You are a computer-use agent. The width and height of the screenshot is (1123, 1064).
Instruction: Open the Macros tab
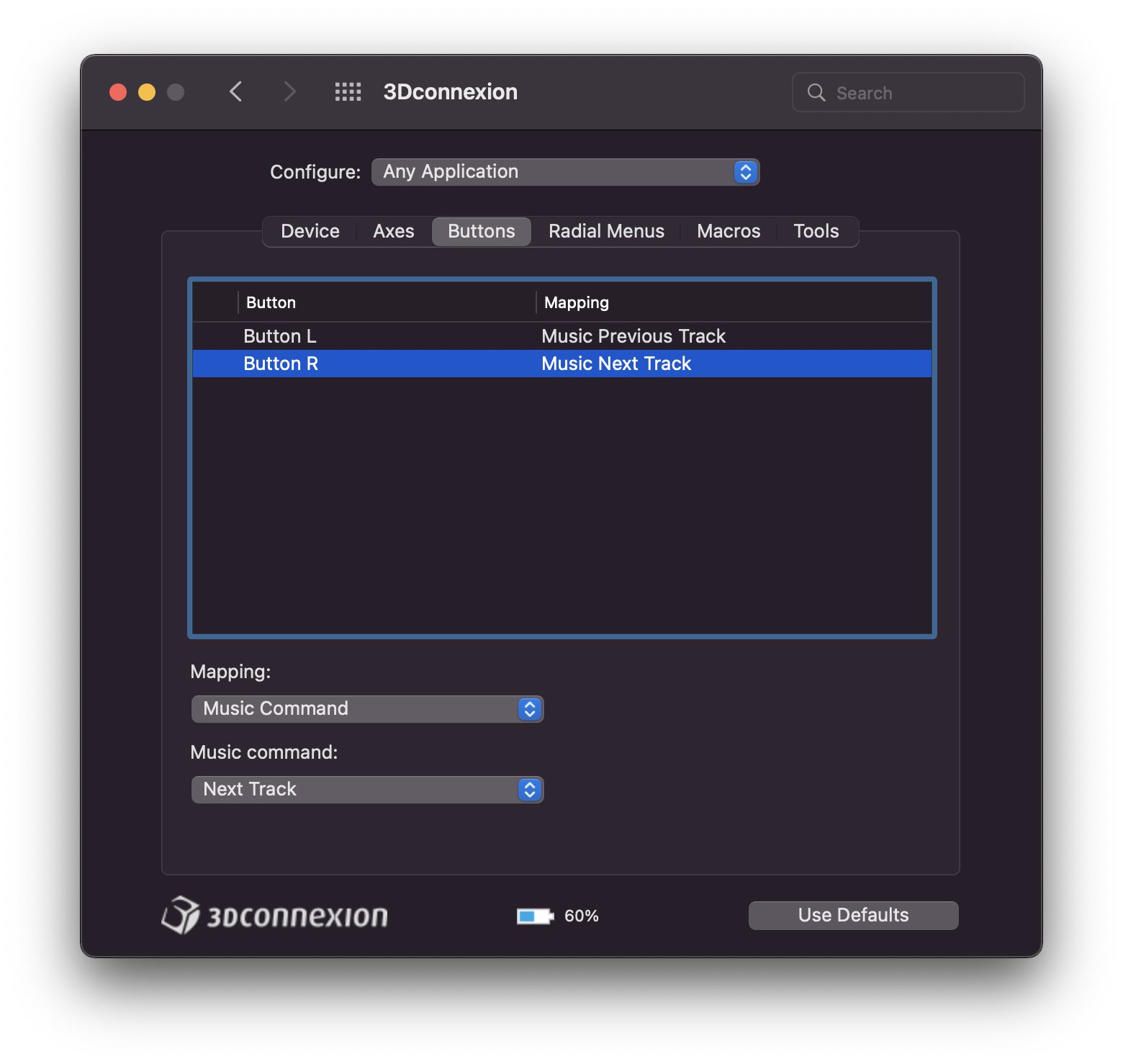click(729, 231)
